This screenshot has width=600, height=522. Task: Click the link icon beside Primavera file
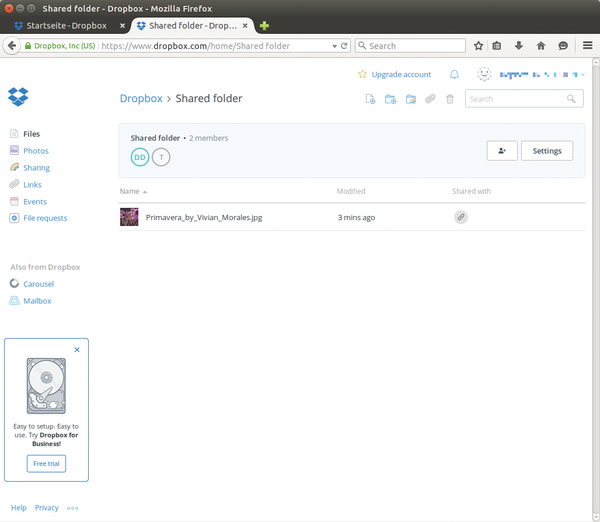[461, 217]
